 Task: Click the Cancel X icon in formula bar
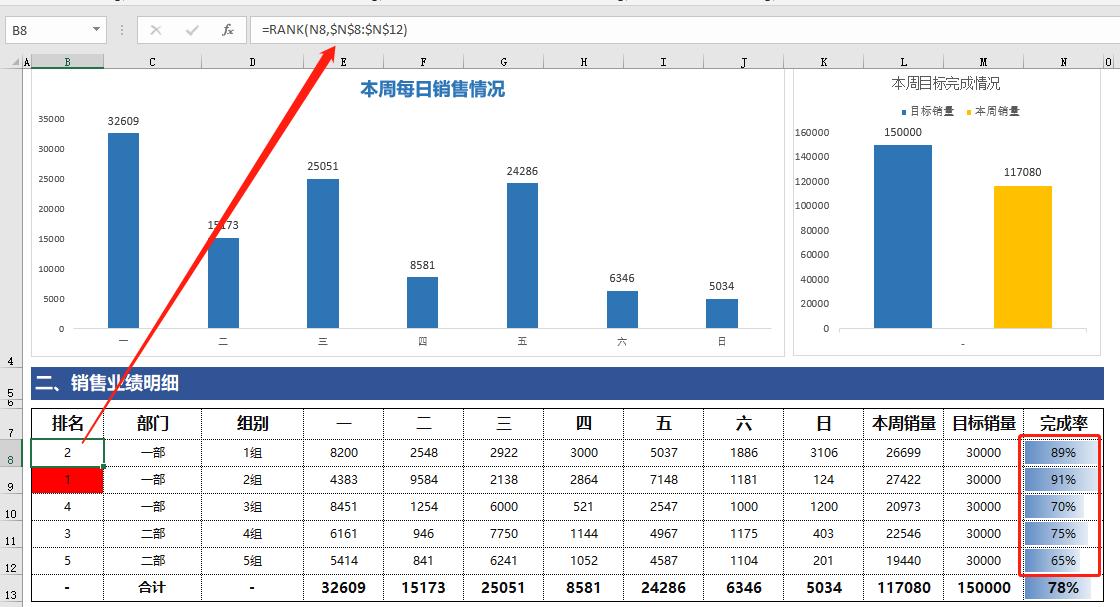(156, 30)
